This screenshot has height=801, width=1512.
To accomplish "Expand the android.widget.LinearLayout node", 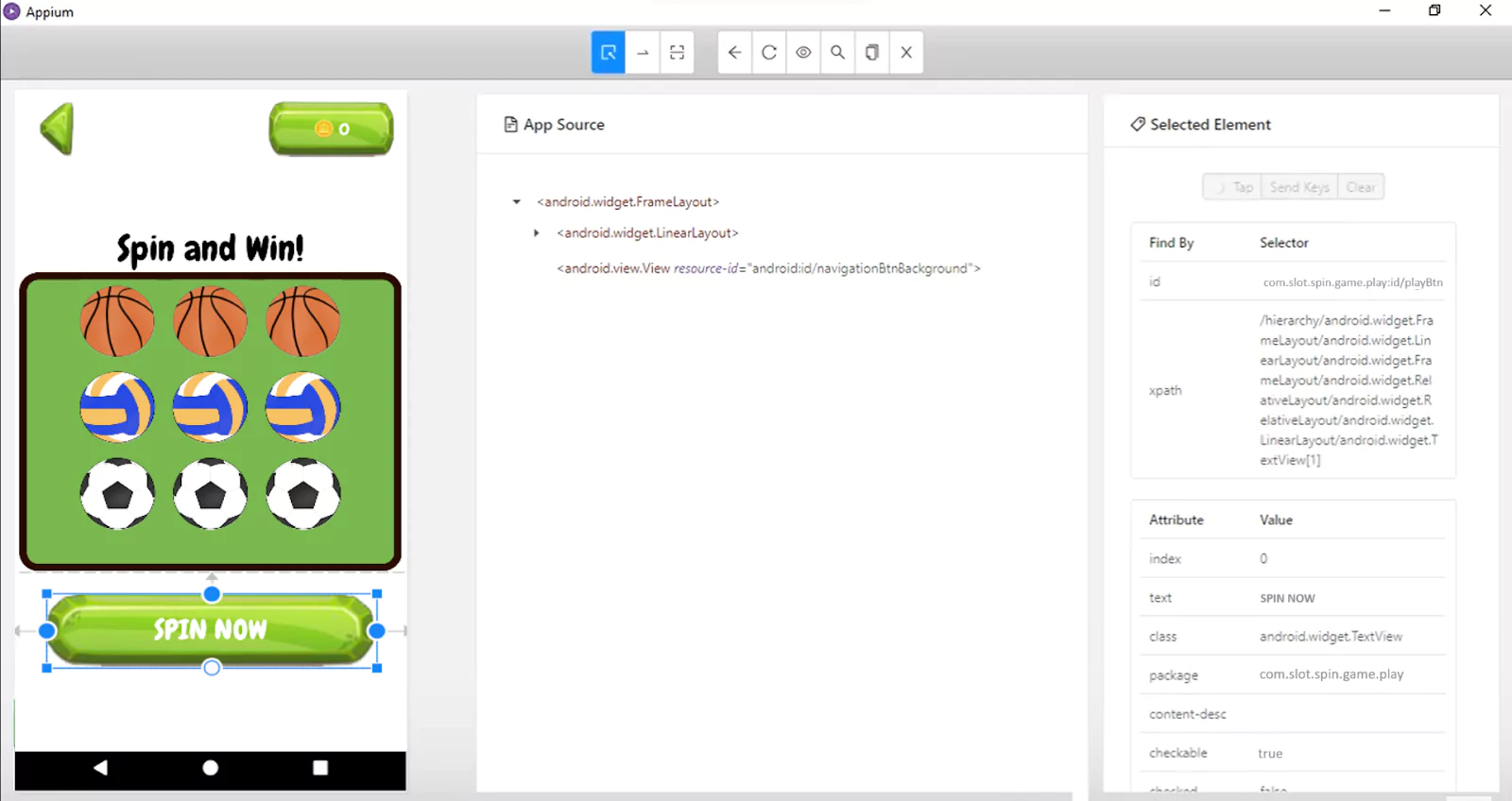I will pos(537,233).
